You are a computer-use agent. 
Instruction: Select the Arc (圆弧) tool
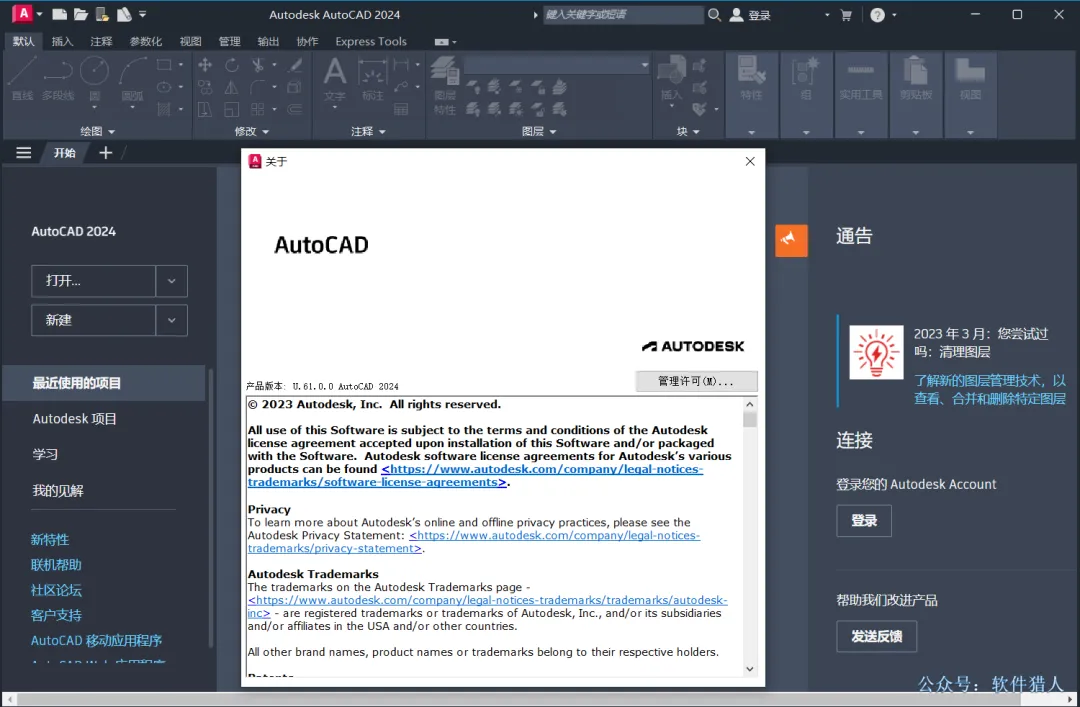click(132, 79)
